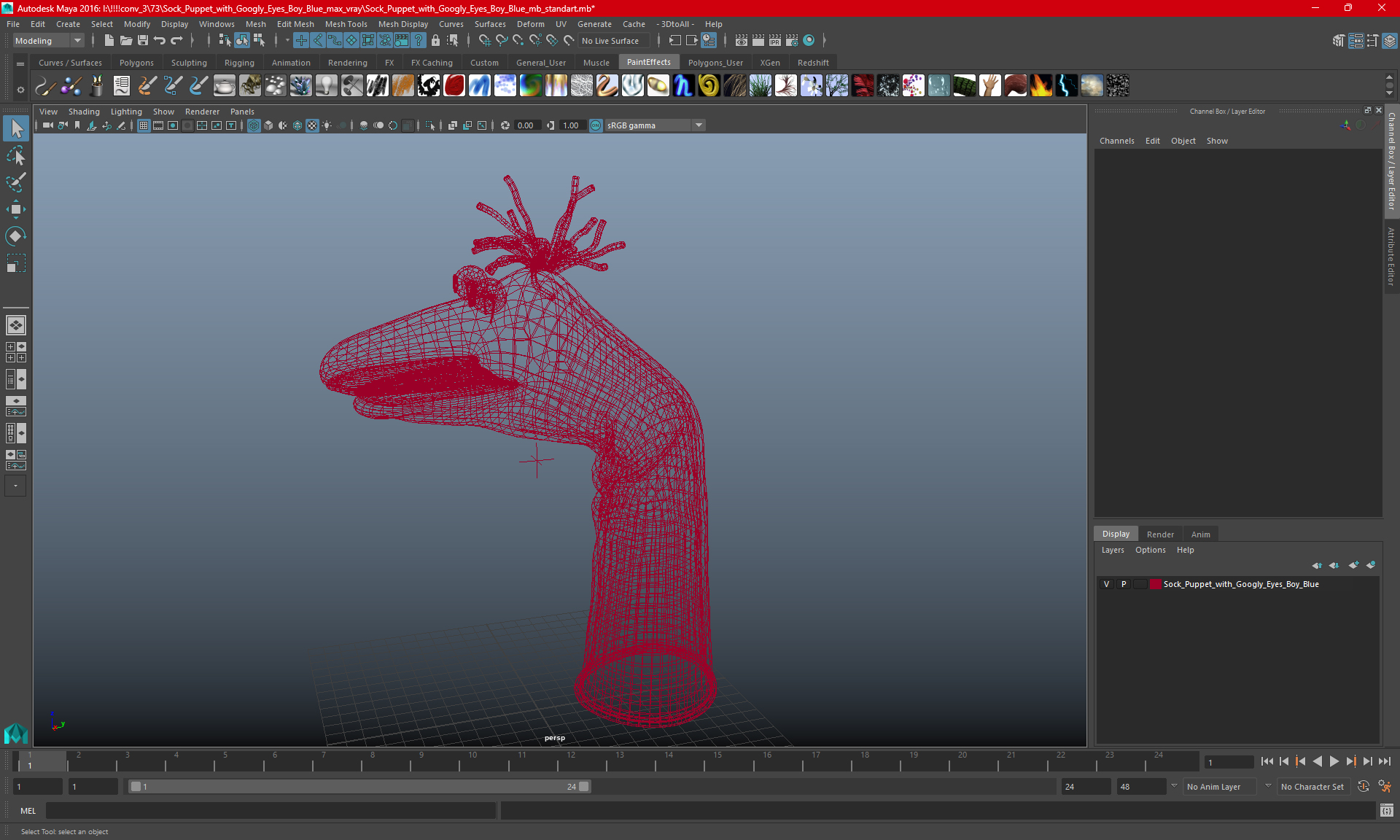
Task: Open the Deform menu
Action: tap(530, 24)
